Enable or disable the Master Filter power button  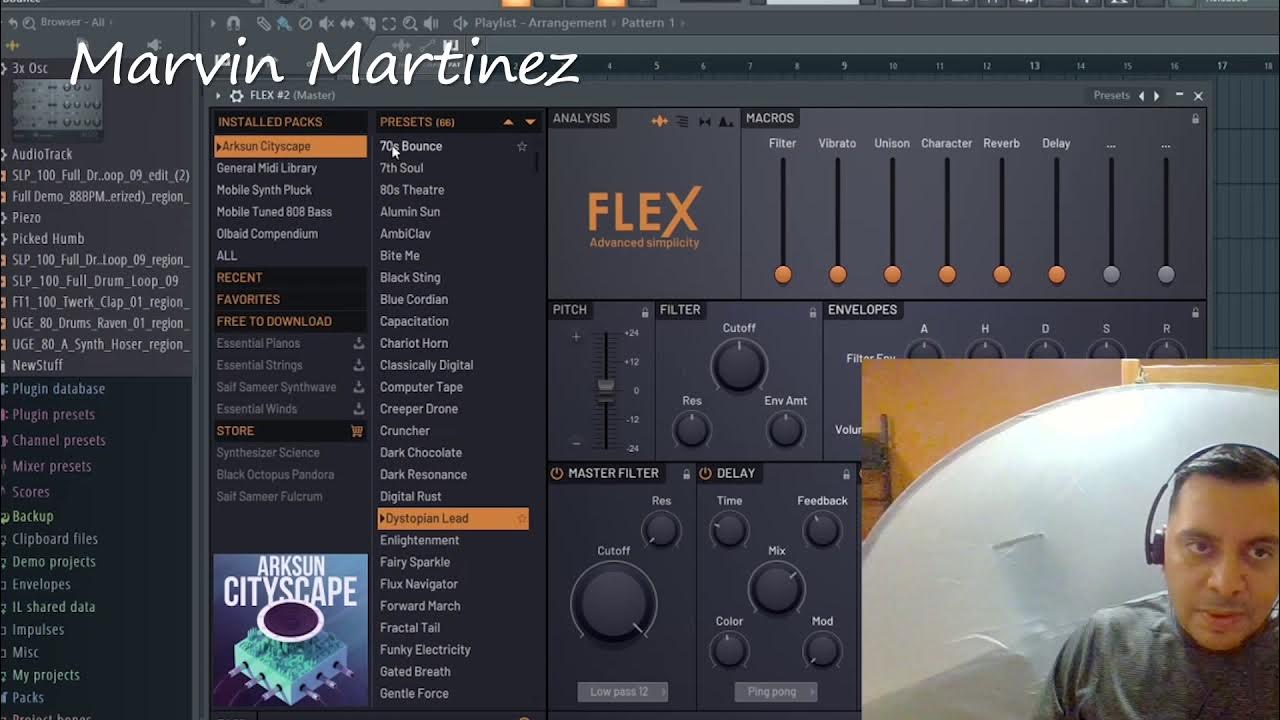tap(557, 473)
